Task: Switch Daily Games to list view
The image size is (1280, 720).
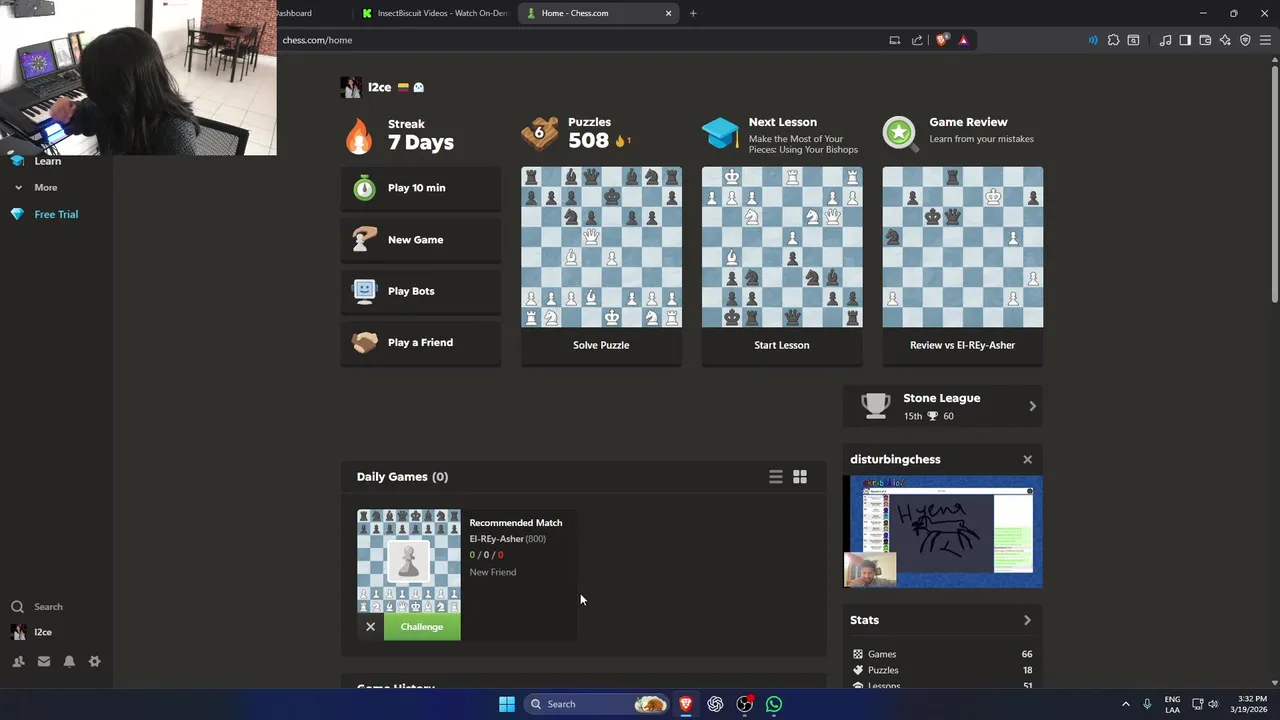Action: point(776,477)
